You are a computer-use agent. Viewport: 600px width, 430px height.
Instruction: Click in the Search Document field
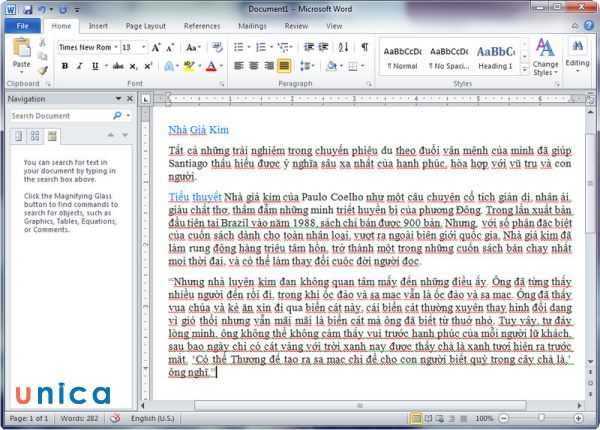61,116
